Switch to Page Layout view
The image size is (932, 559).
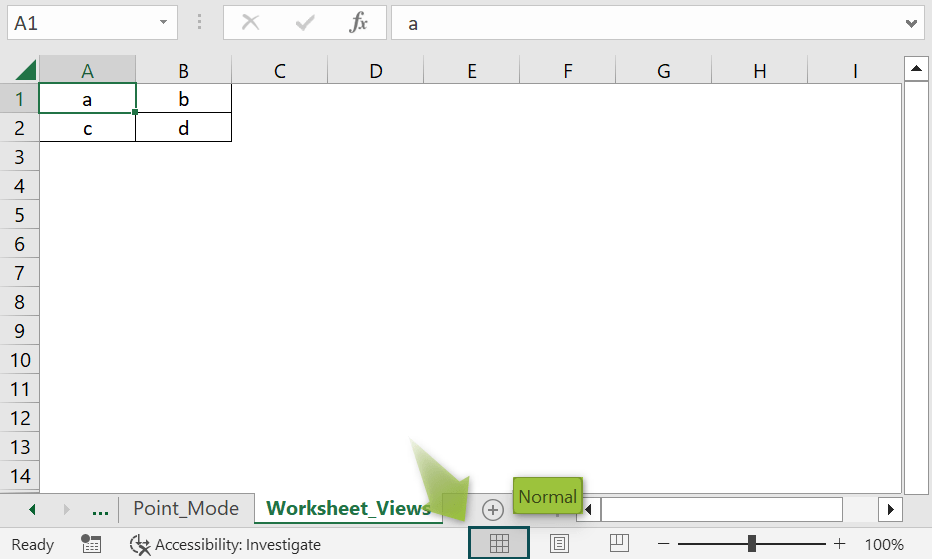coord(559,543)
